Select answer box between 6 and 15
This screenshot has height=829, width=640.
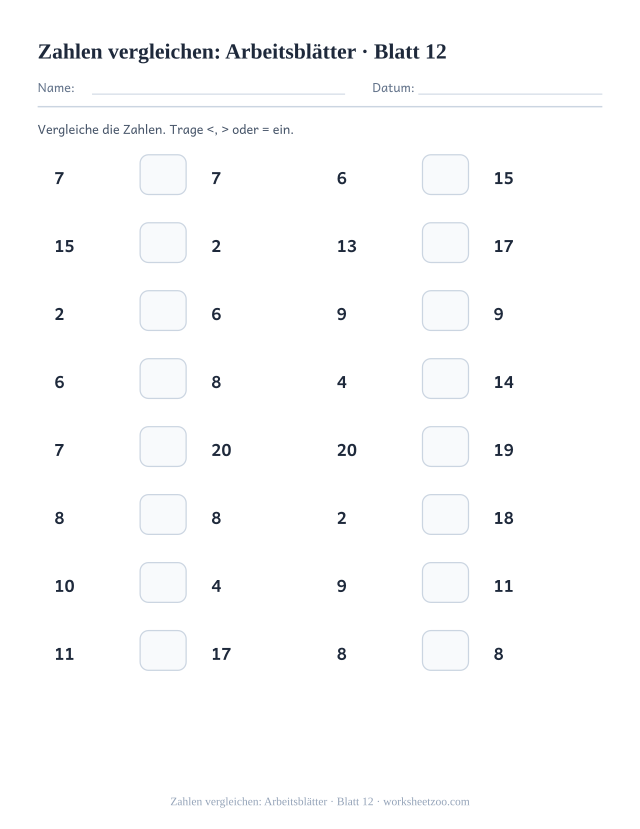(x=445, y=174)
